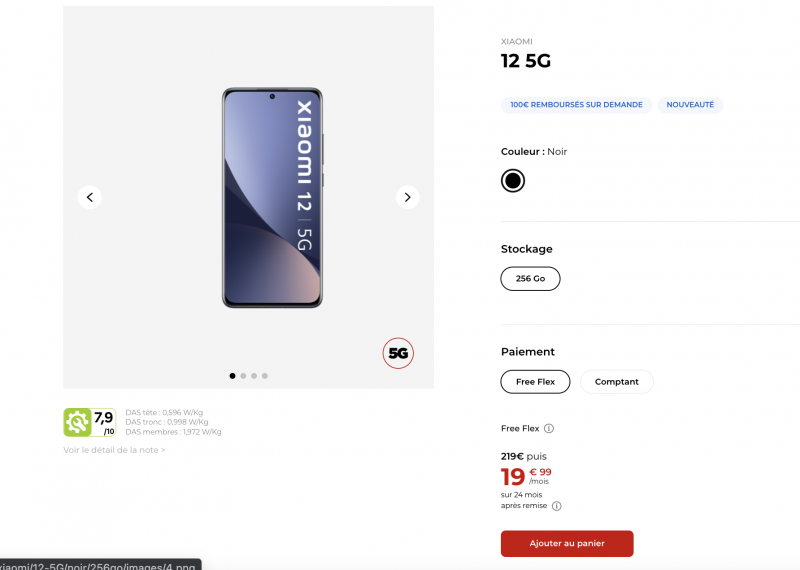The width and height of the screenshot is (800, 570).
Task: Click the previous image arrow
Action: [x=90, y=197]
